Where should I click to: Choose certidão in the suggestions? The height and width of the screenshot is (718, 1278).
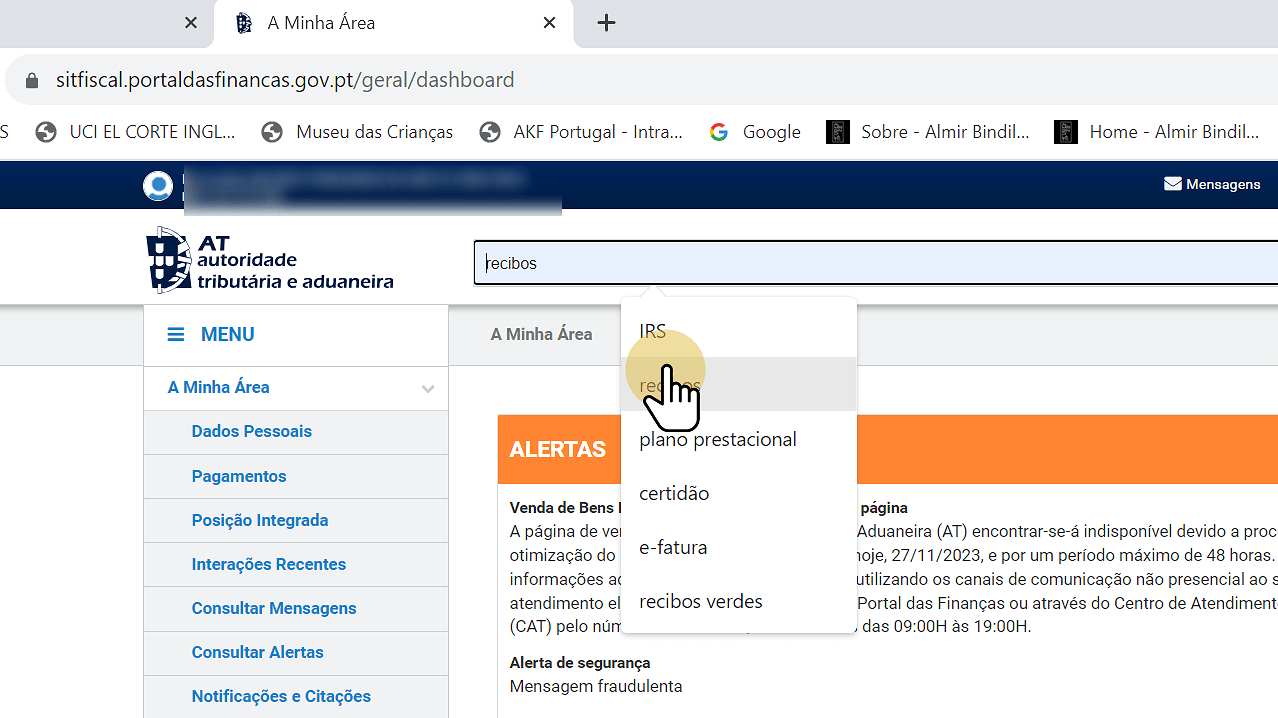tap(674, 493)
